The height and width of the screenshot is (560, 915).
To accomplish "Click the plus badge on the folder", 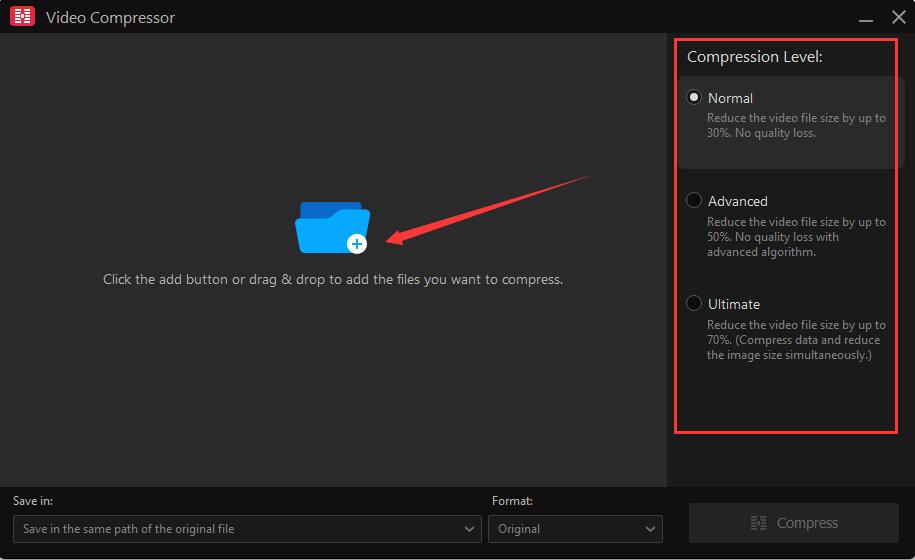I will point(357,243).
